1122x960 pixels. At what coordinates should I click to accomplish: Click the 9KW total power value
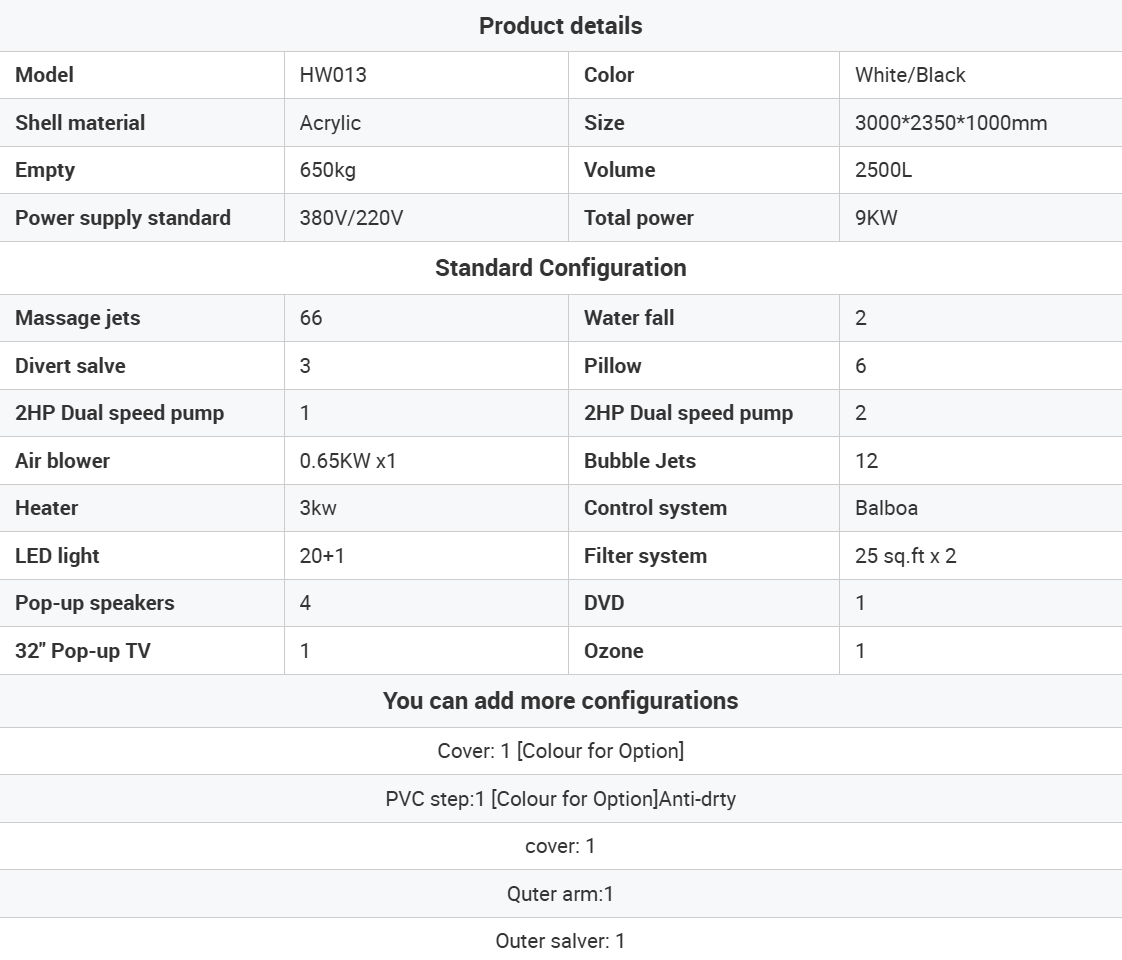876,218
